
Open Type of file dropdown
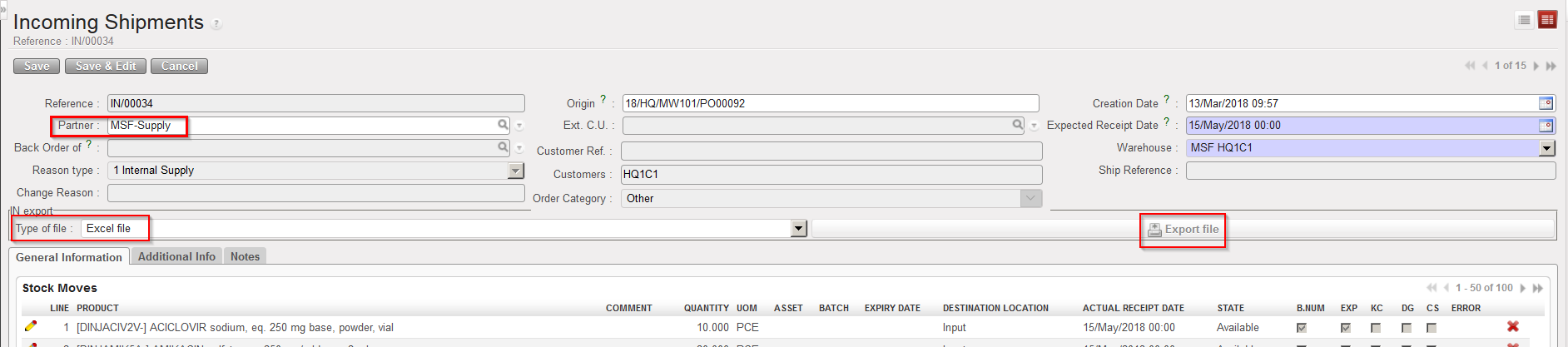(x=799, y=228)
